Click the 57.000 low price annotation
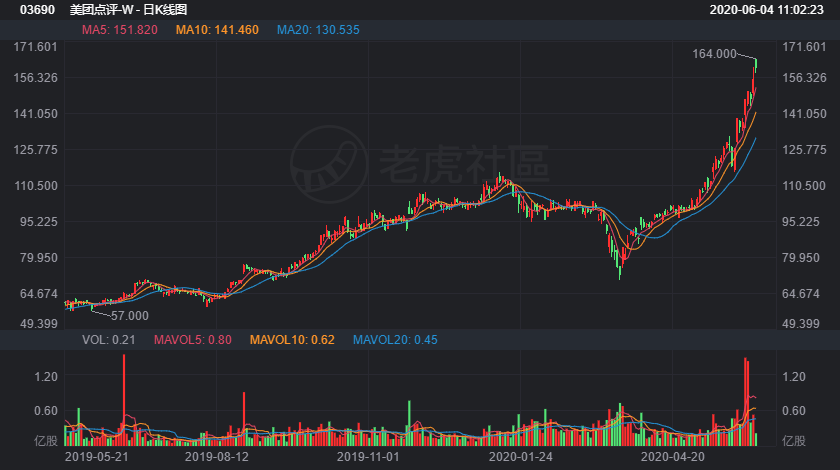 click(126, 316)
